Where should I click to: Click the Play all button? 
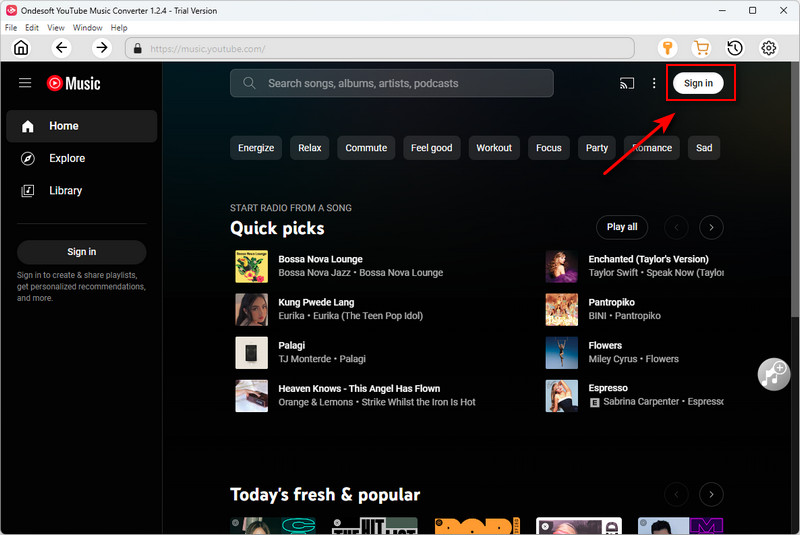(622, 227)
